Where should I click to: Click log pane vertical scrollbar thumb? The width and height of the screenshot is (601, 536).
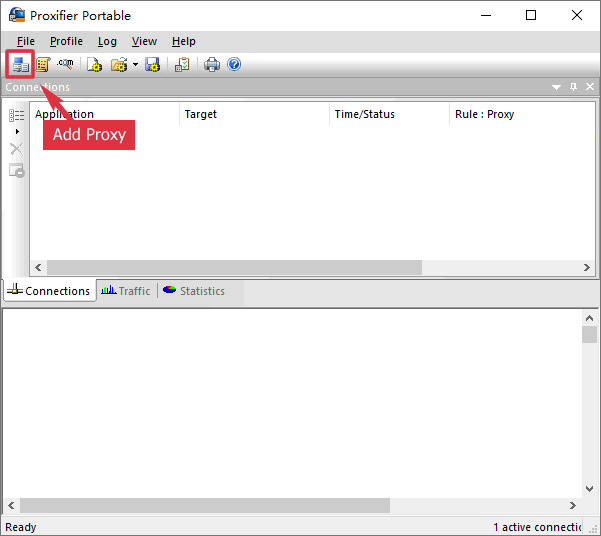point(589,334)
